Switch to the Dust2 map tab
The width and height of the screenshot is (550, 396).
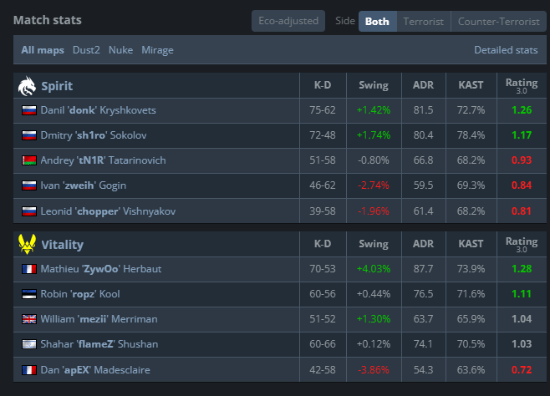coord(86,50)
